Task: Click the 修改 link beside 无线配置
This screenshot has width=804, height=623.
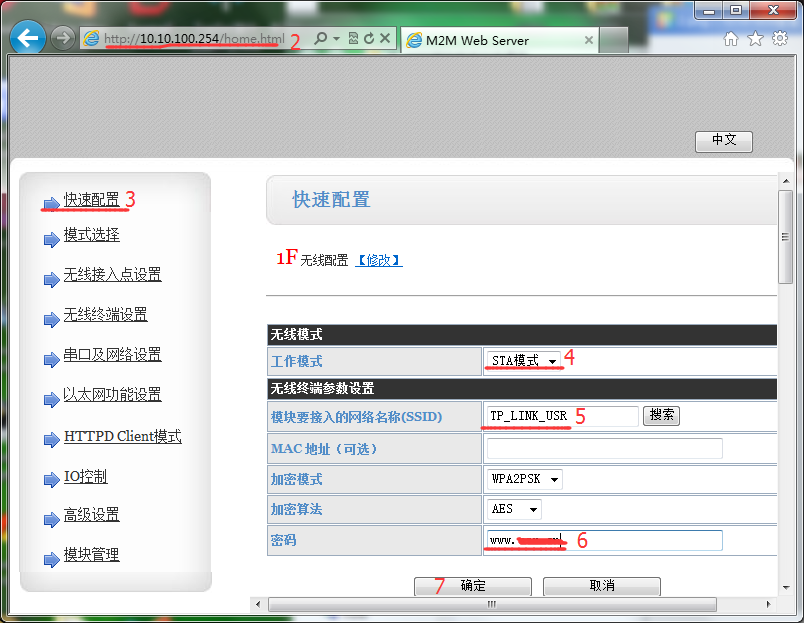Action: pos(379,260)
